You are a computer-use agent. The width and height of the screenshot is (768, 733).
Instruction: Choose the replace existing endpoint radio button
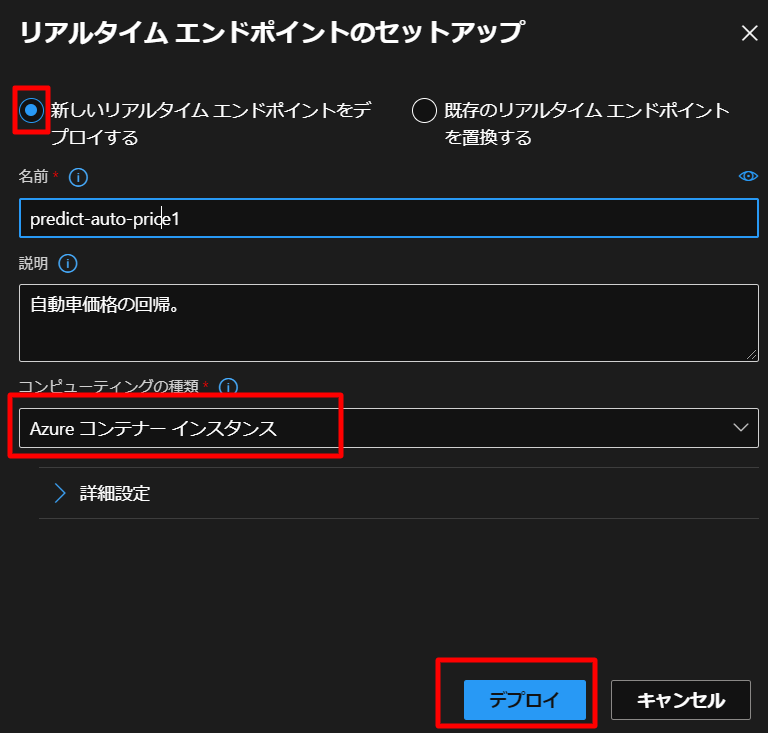click(x=425, y=111)
